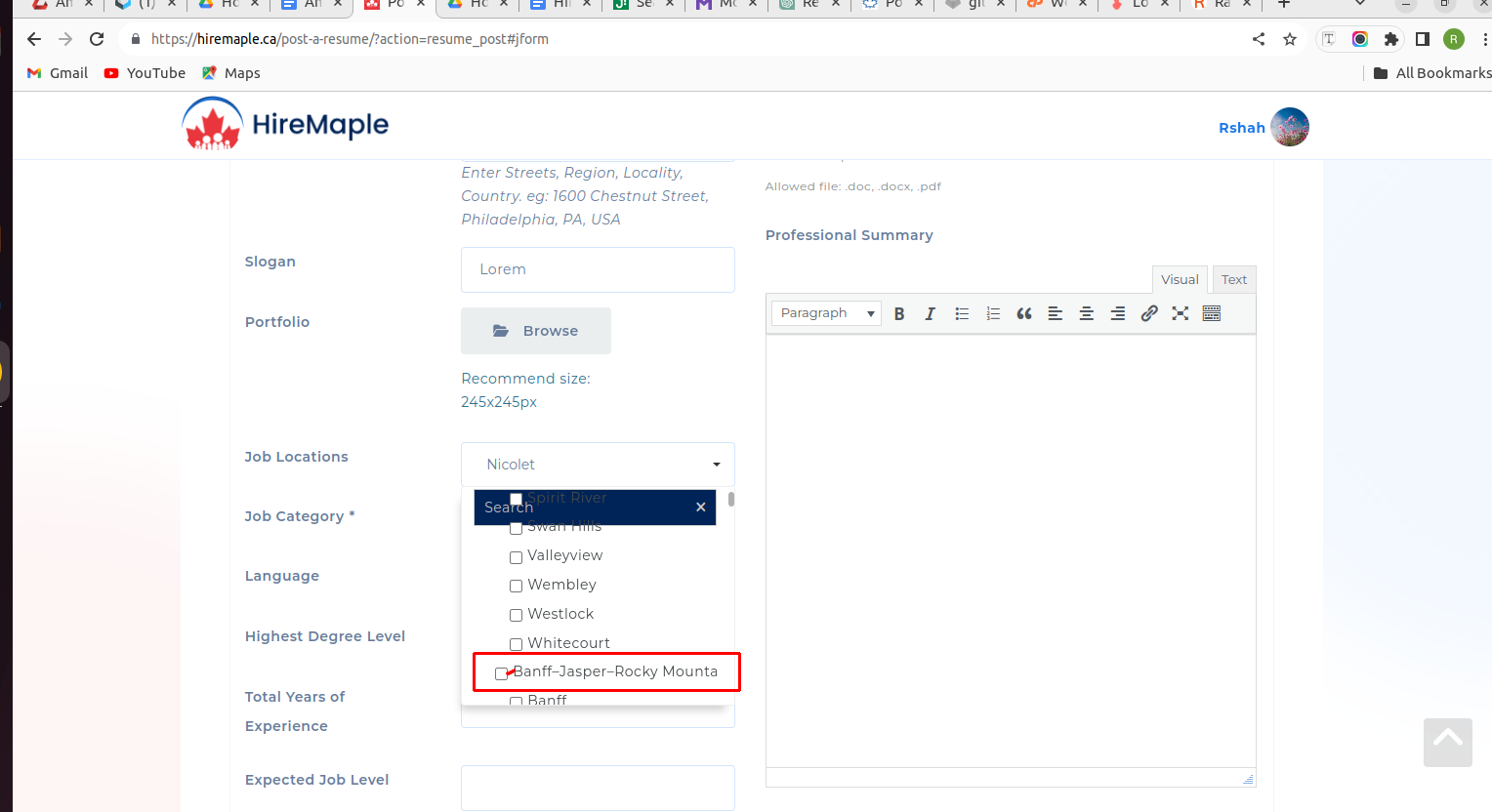Open the All Bookmarks folder
The image size is (1492, 812).
(x=1432, y=73)
